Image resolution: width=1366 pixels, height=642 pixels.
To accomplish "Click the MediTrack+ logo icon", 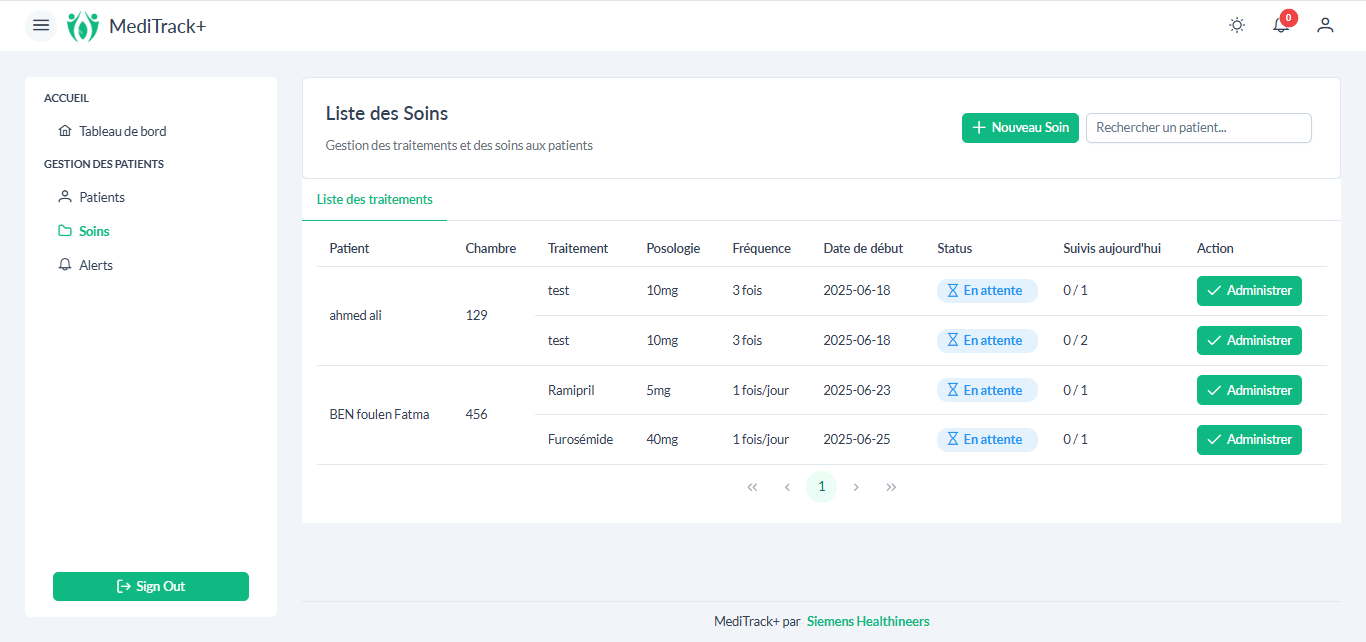I will (x=83, y=26).
